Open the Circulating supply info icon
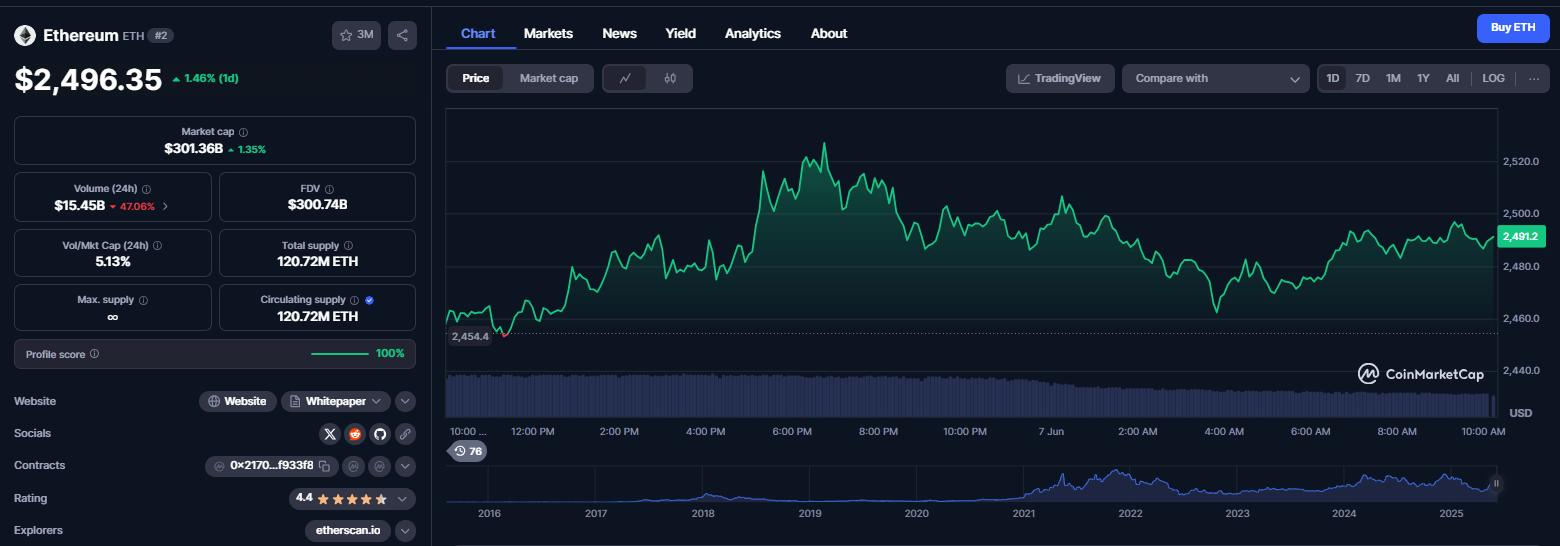This screenshot has width=1560, height=546. pyautogui.click(x=355, y=300)
